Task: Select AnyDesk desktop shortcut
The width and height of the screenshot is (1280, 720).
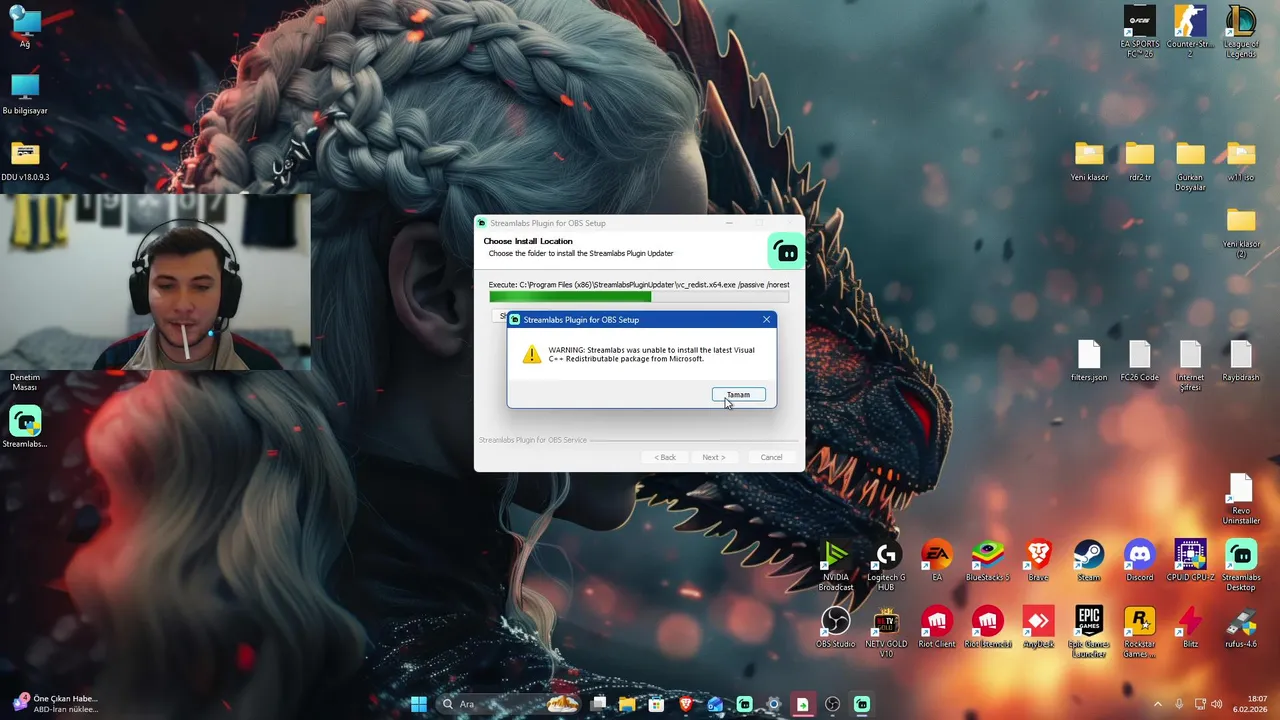Action: point(1038,628)
